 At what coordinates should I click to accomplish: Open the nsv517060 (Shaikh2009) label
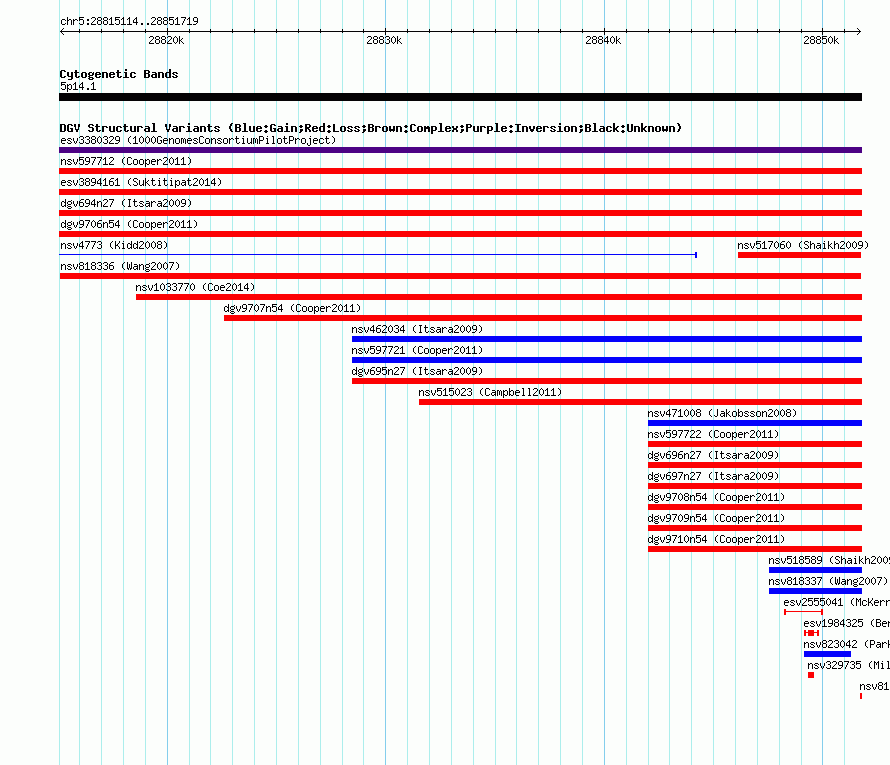pyautogui.click(x=803, y=245)
